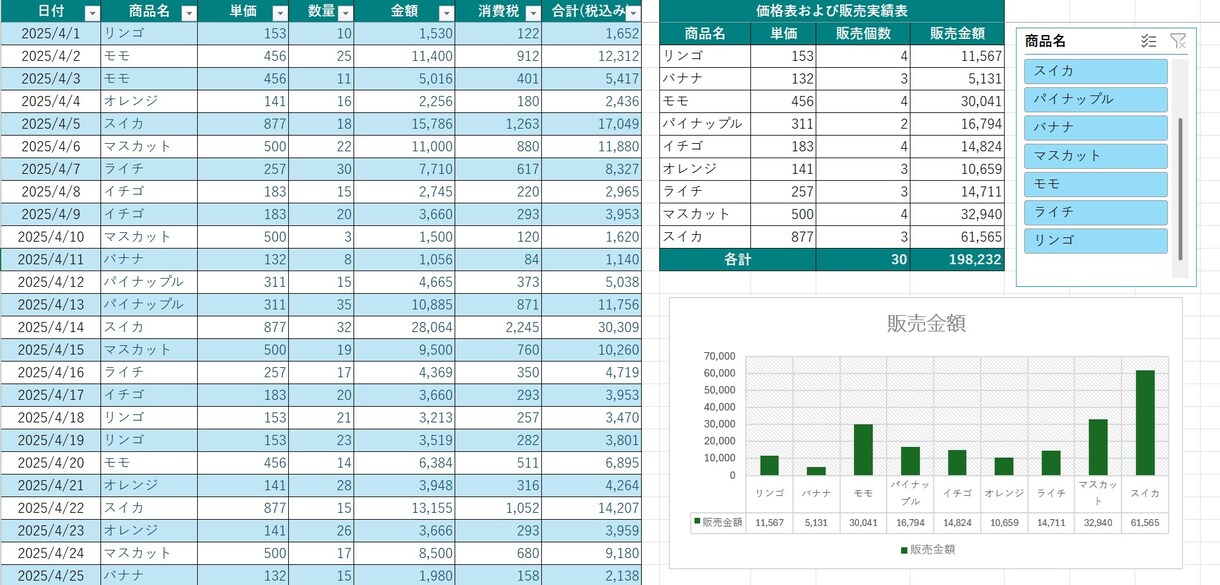
Task: Open the 商品名 column filter dropdown in data table
Action: [x=188, y=13]
